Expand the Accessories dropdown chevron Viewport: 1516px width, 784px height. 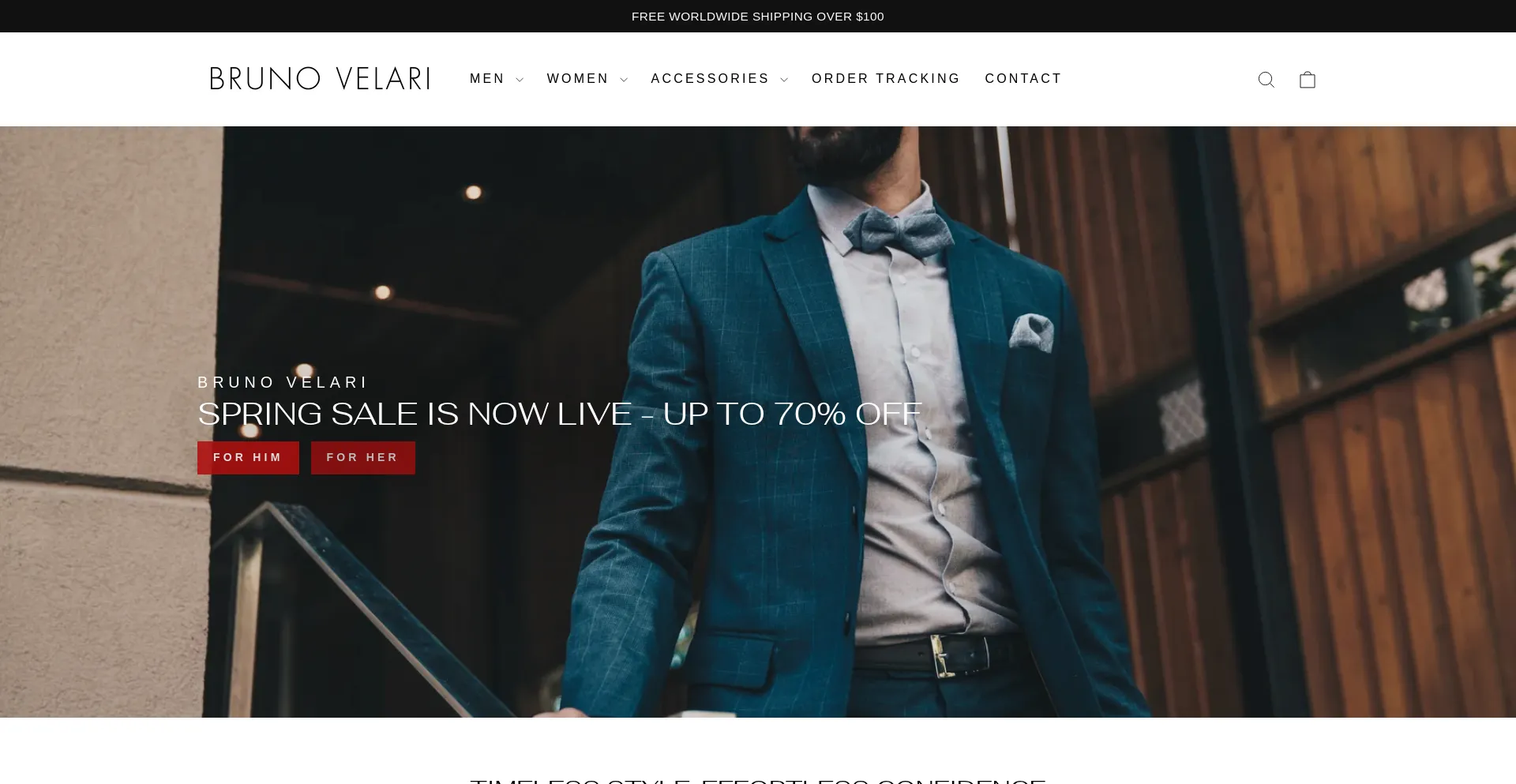(784, 80)
